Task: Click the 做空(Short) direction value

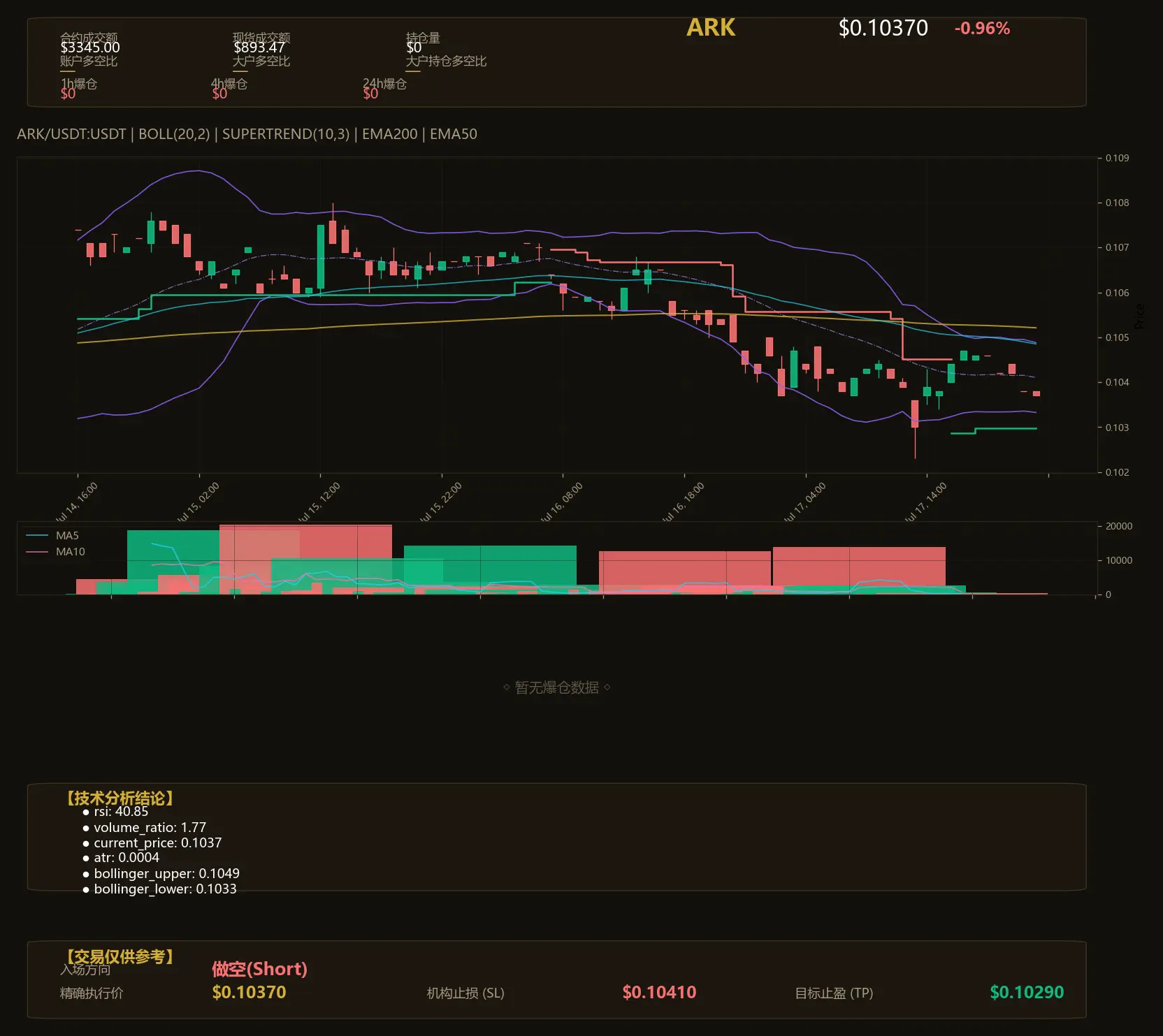Action: 259,969
